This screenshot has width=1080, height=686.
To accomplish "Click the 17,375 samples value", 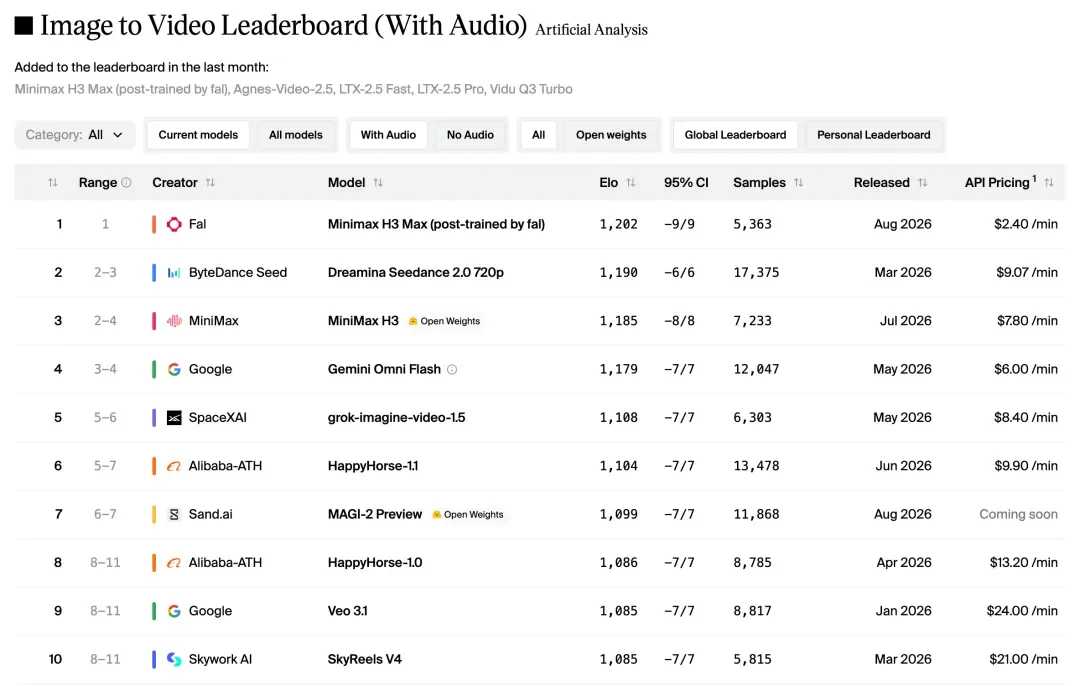I will (x=756, y=273).
